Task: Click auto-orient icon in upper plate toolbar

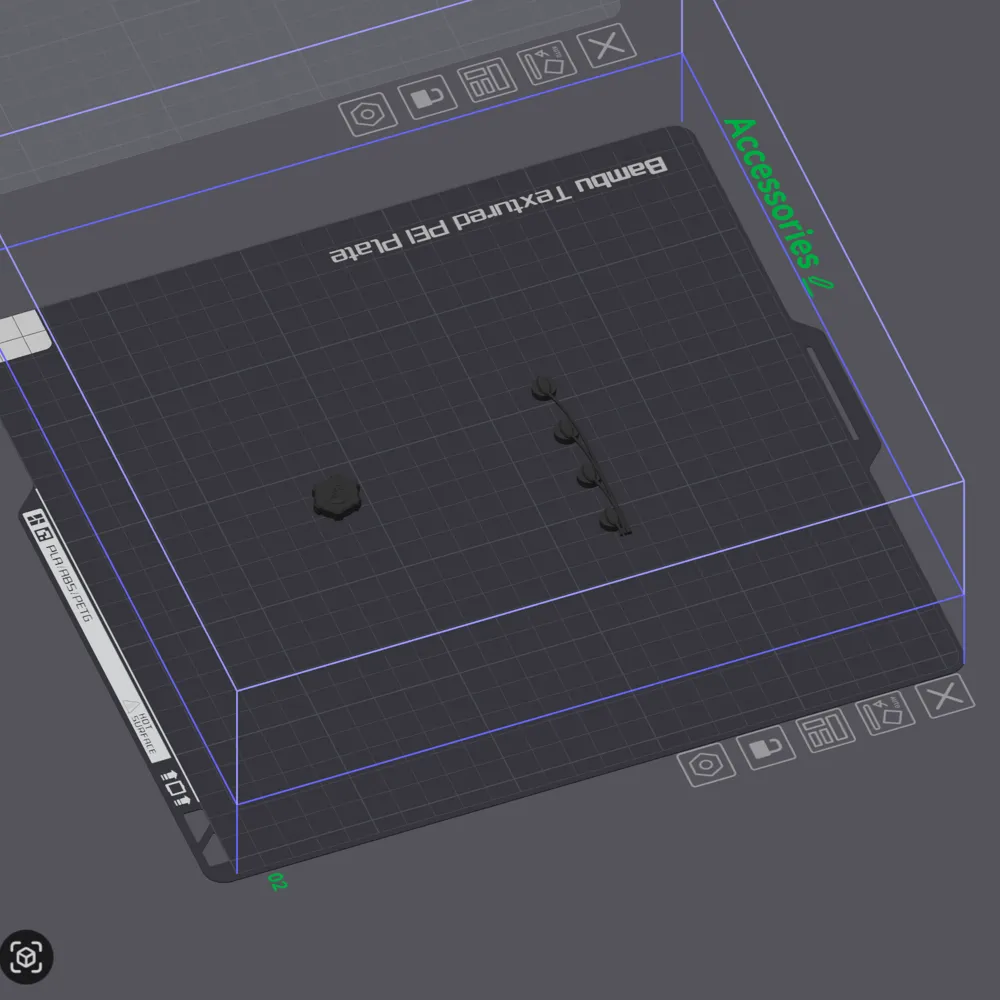Action: tap(547, 62)
